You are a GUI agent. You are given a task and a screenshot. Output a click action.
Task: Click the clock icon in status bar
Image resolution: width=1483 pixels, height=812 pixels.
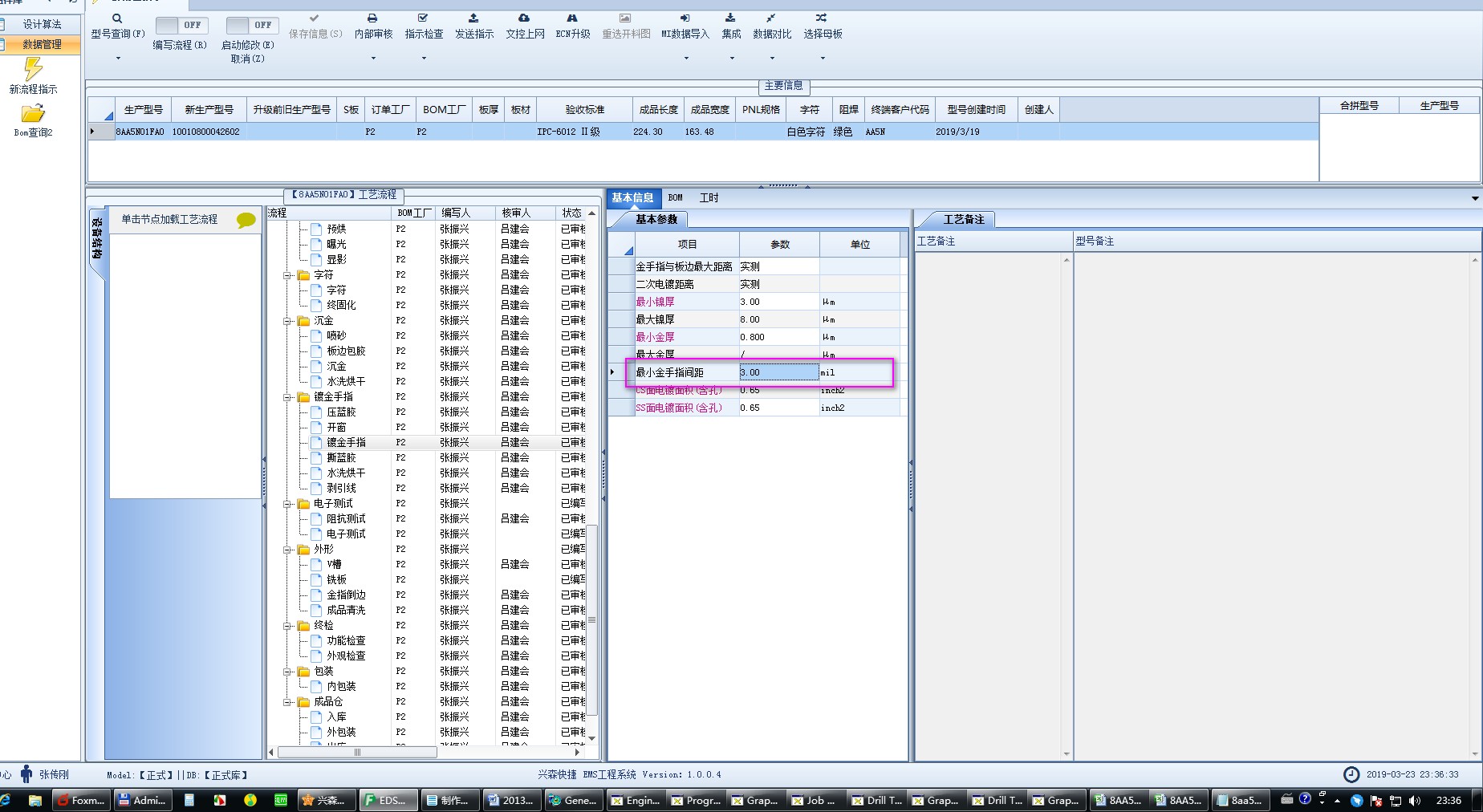(1351, 774)
